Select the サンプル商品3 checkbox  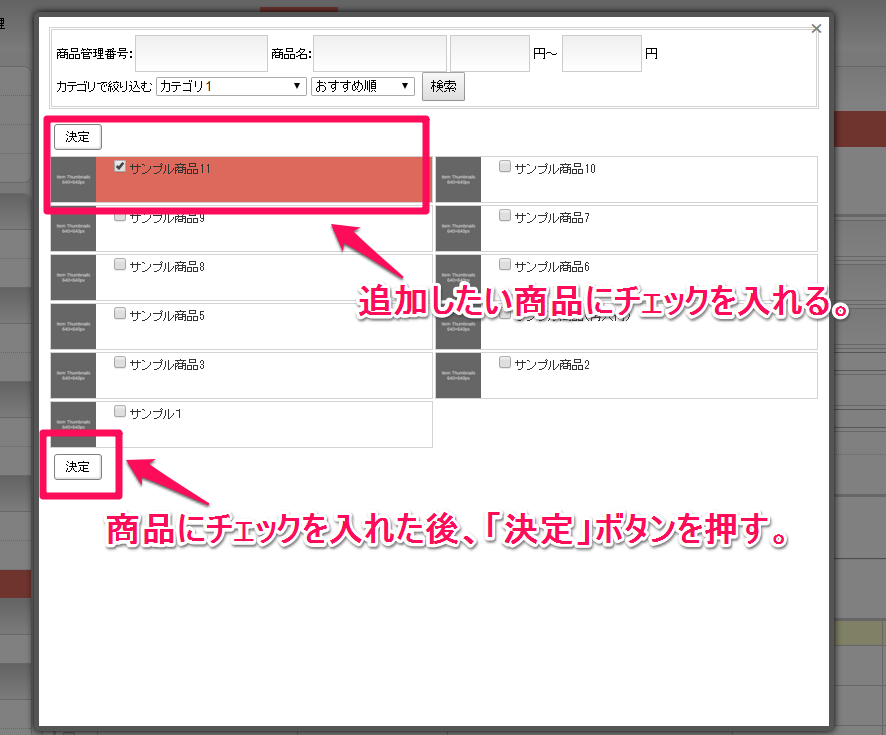tap(120, 363)
